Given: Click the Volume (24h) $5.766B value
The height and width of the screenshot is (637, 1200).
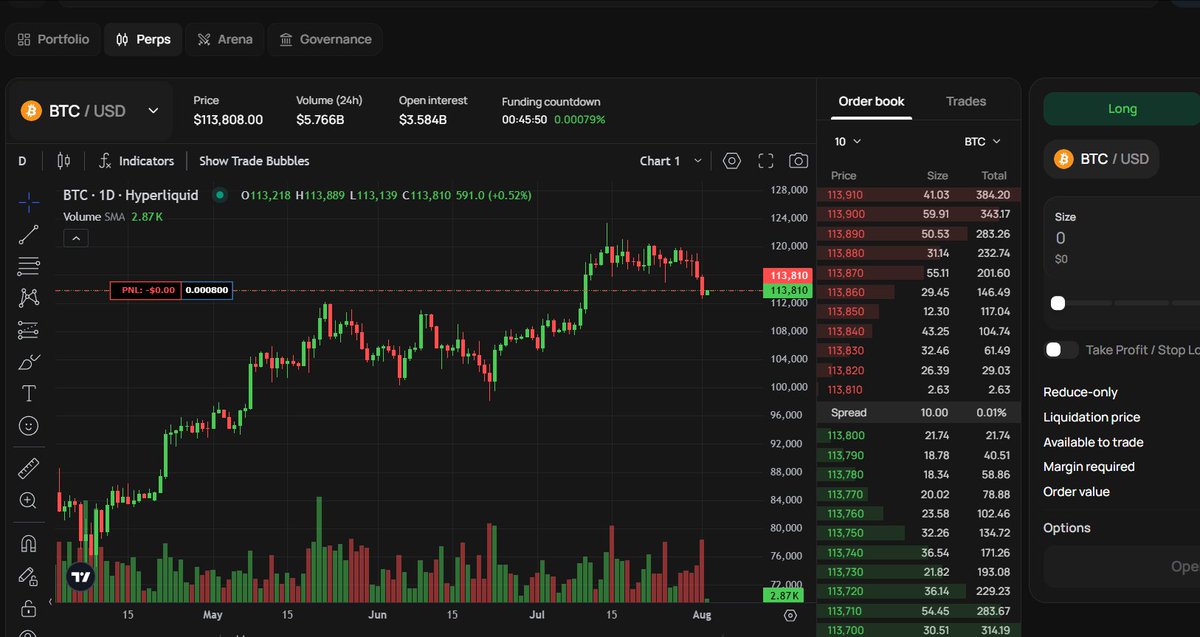Looking at the screenshot, I should (320, 120).
